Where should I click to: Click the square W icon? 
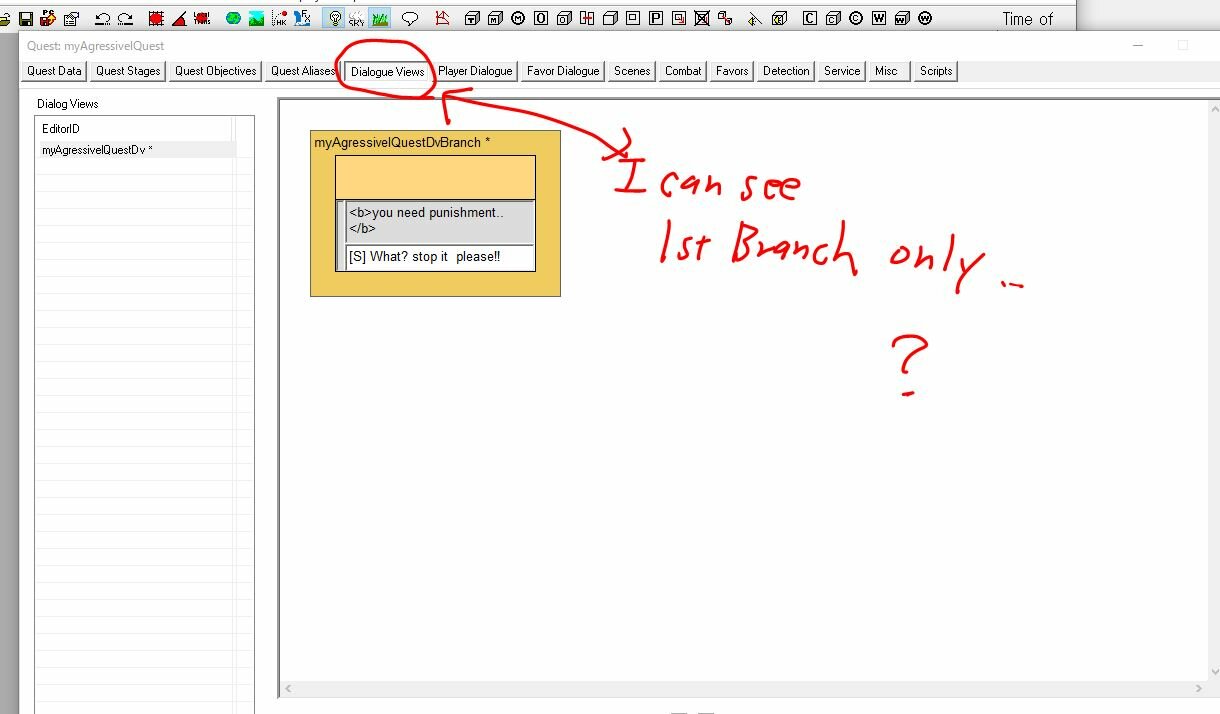coord(879,18)
